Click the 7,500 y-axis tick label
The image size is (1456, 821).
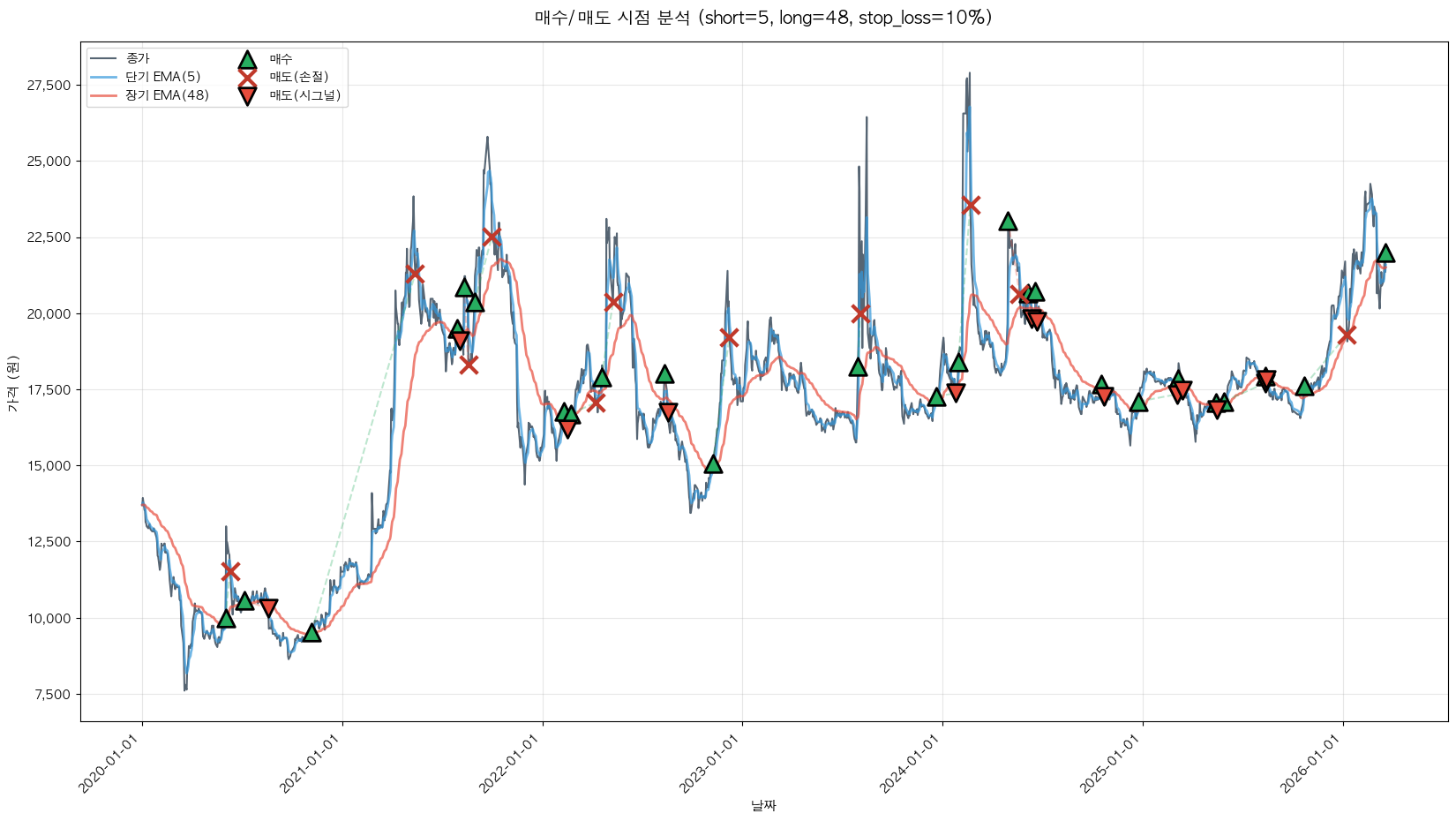53,695
